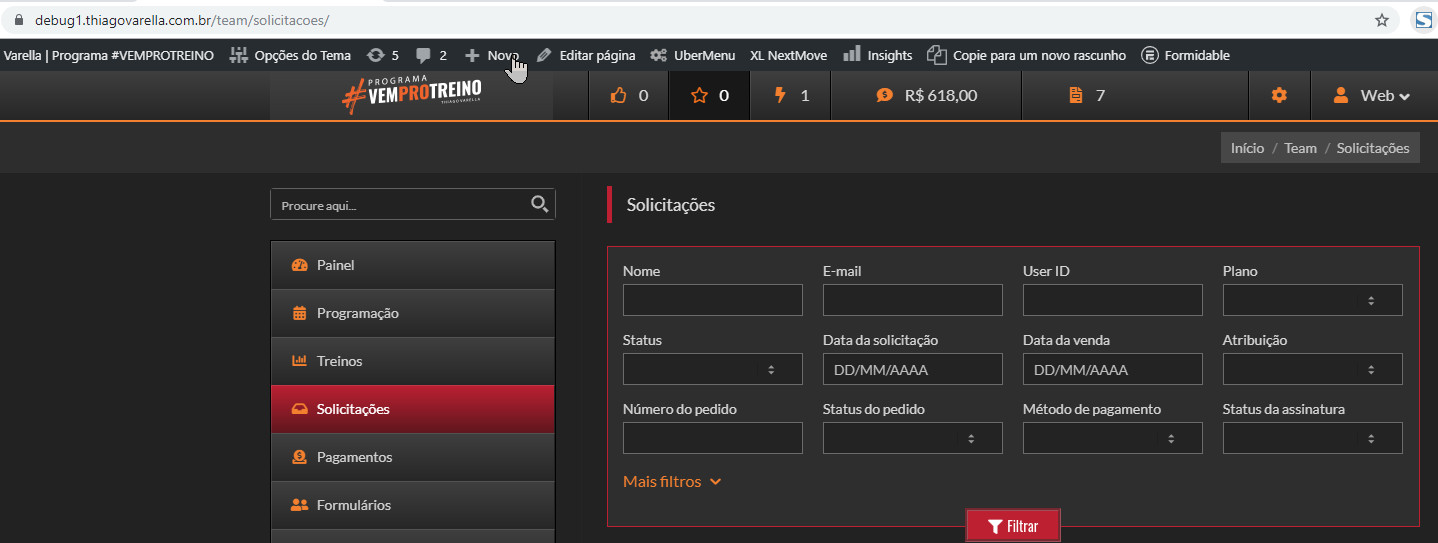1438x543 pixels.
Task: Click Solicitações breadcrumb
Action: coord(1373,148)
